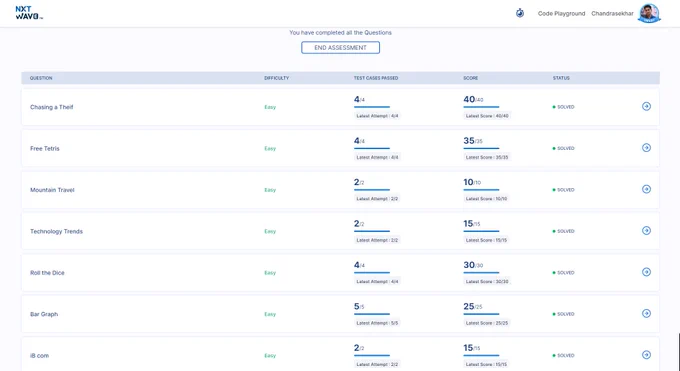The image size is (680, 371).
Task: Click the END ASSESSMENT button
Action: tap(340, 48)
